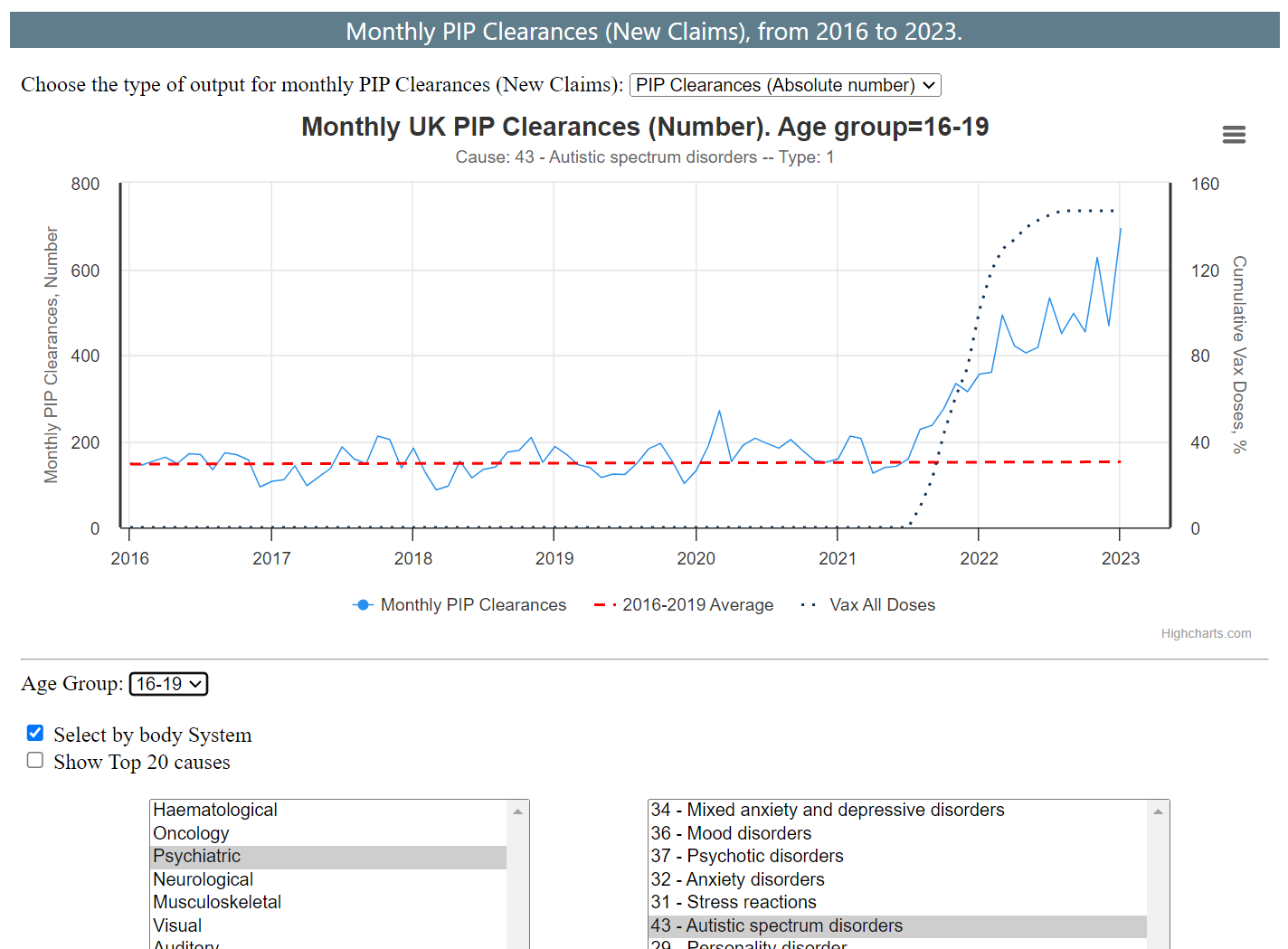
Task: Select Oncology body system option
Action: tap(191, 833)
